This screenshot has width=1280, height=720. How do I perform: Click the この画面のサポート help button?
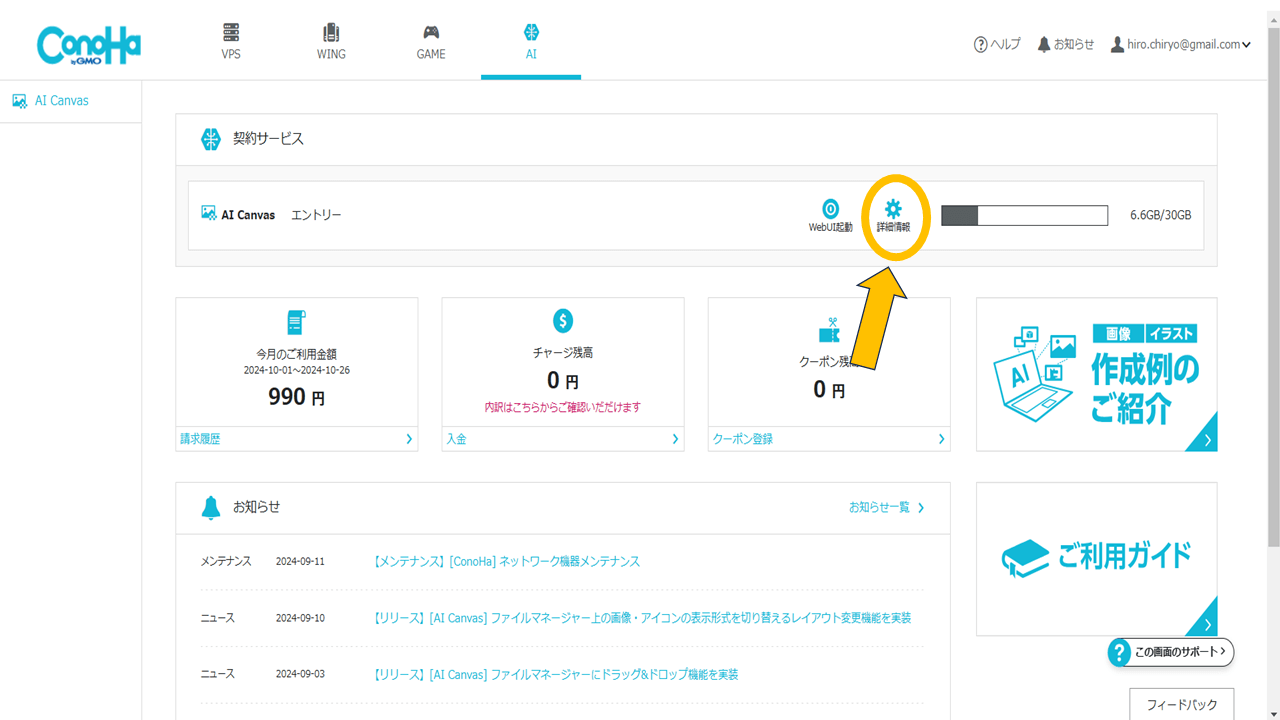click(1171, 652)
